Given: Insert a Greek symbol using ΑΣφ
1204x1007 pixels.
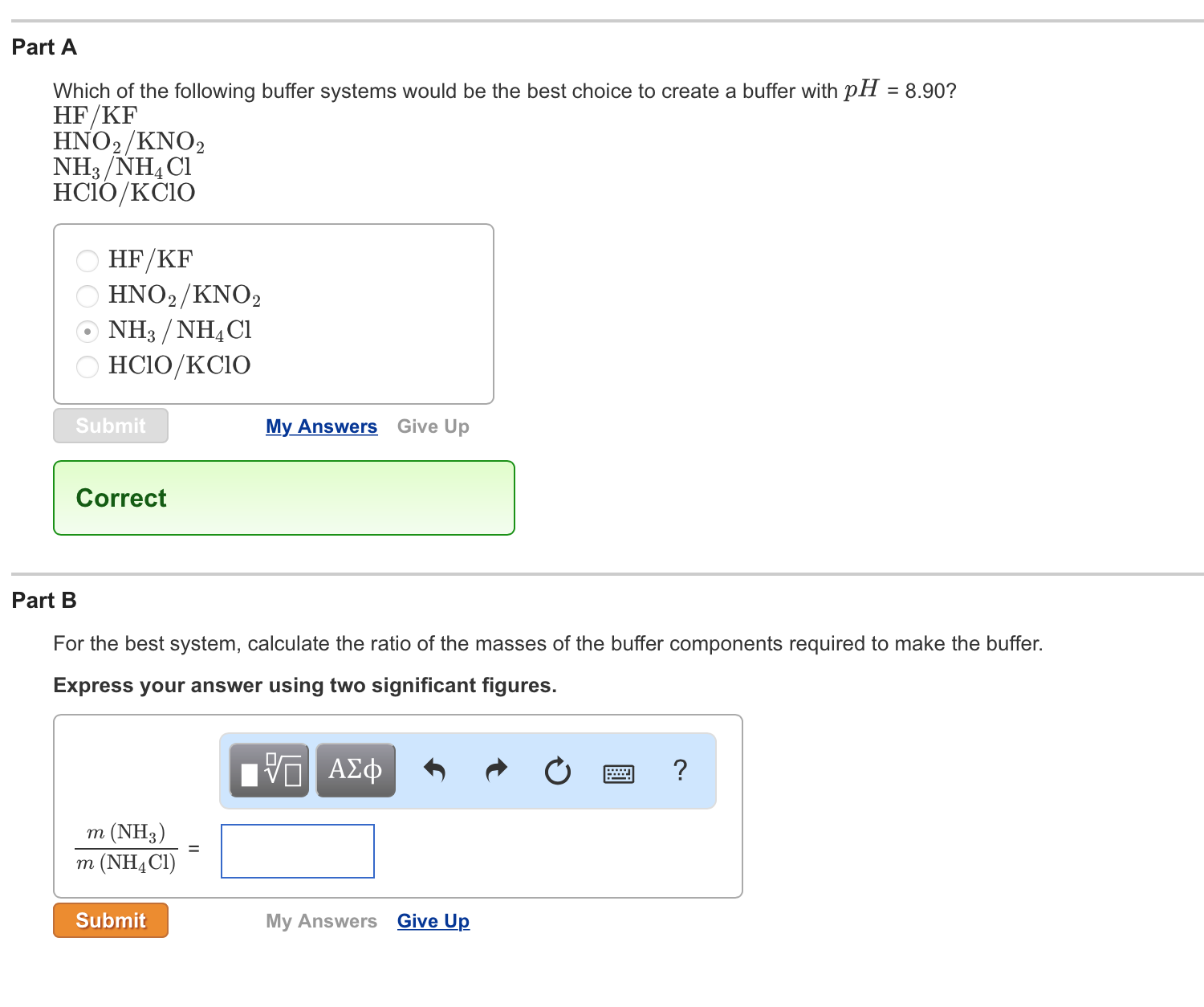Looking at the screenshot, I should [x=356, y=769].
